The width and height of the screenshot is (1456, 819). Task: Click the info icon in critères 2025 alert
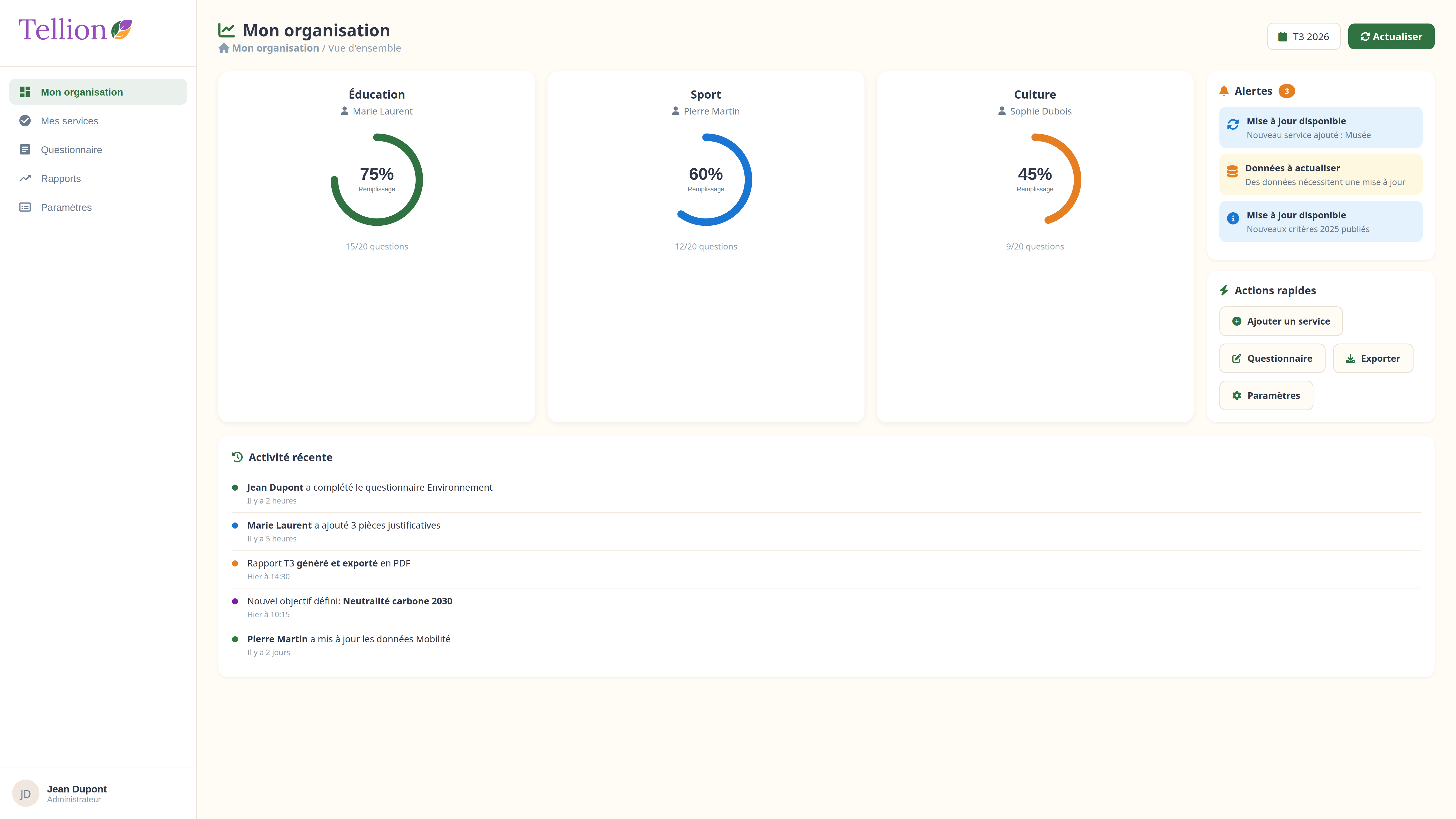(x=1233, y=218)
